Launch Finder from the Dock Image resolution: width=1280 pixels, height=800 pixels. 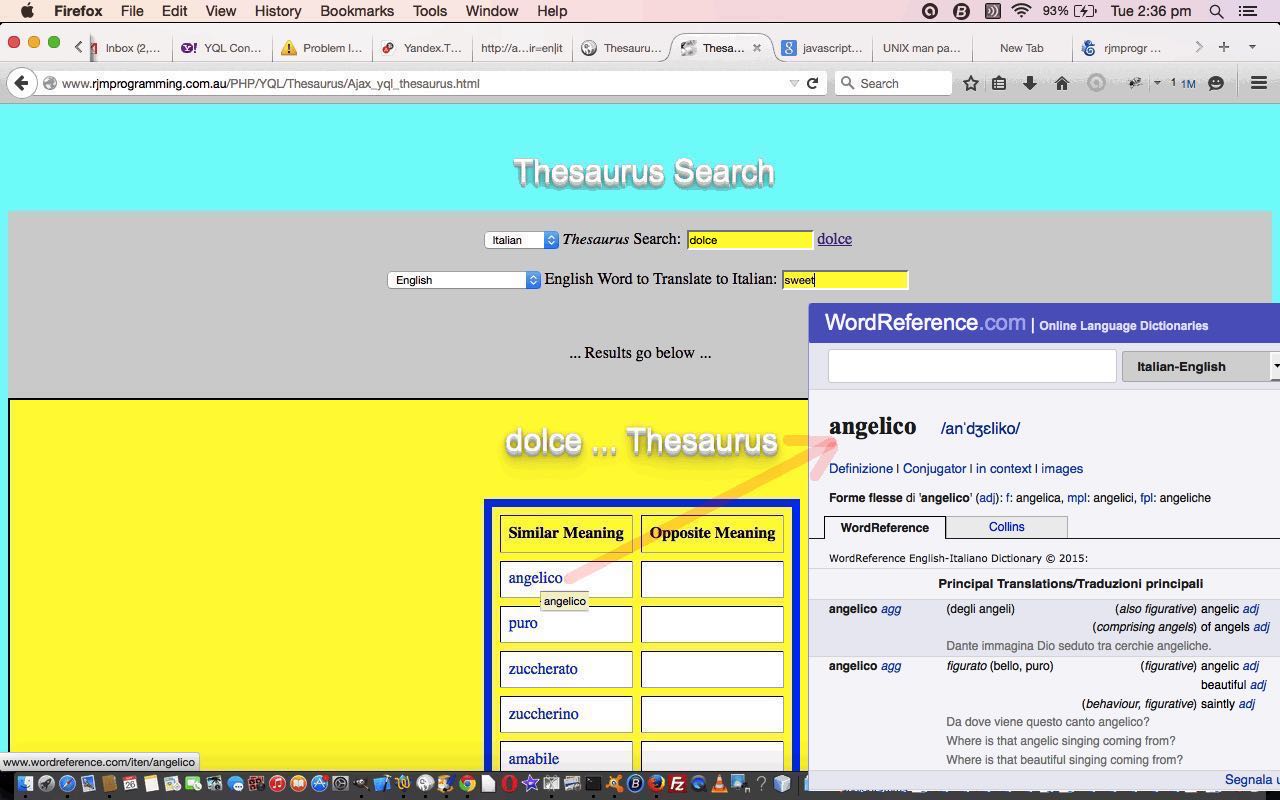(25, 783)
